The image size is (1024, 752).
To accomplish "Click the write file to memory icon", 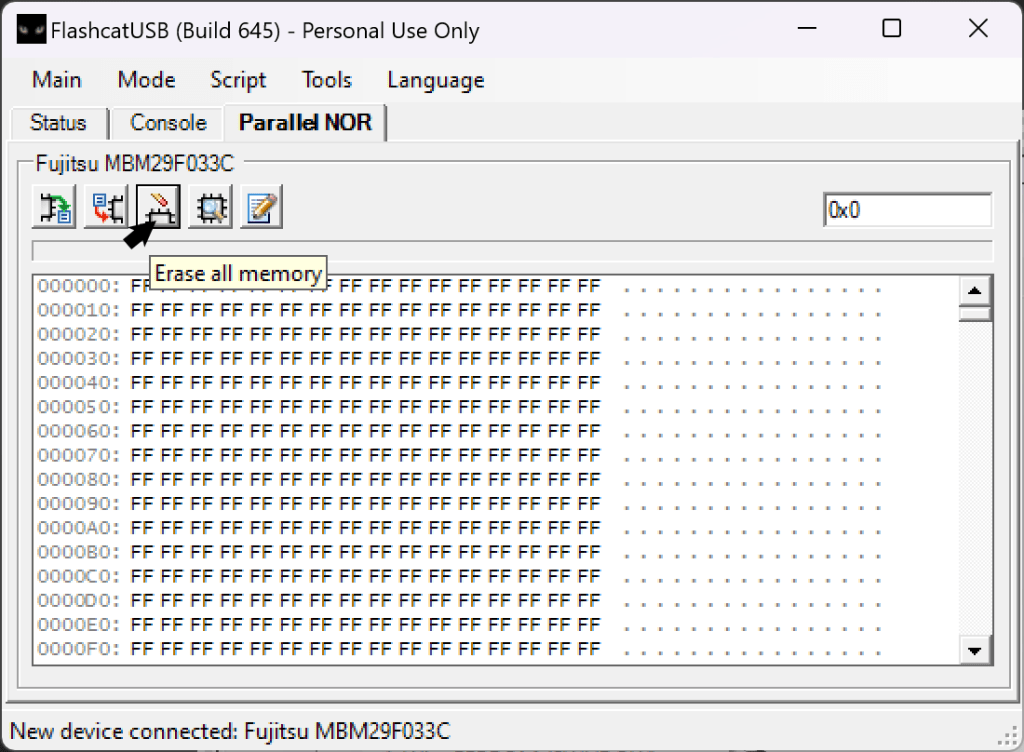I will (107, 208).
